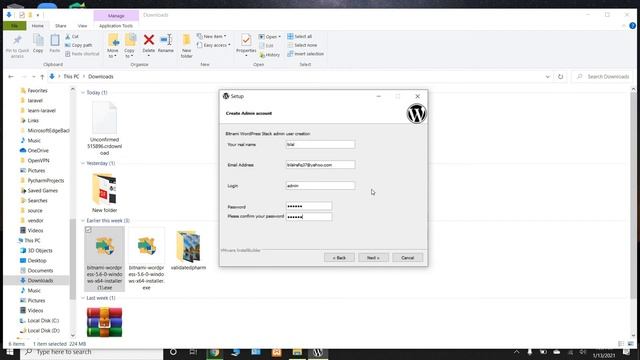The image size is (640, 360).
Task: Click the Email Address field in Setup
Action: click(x=320, y=165)
